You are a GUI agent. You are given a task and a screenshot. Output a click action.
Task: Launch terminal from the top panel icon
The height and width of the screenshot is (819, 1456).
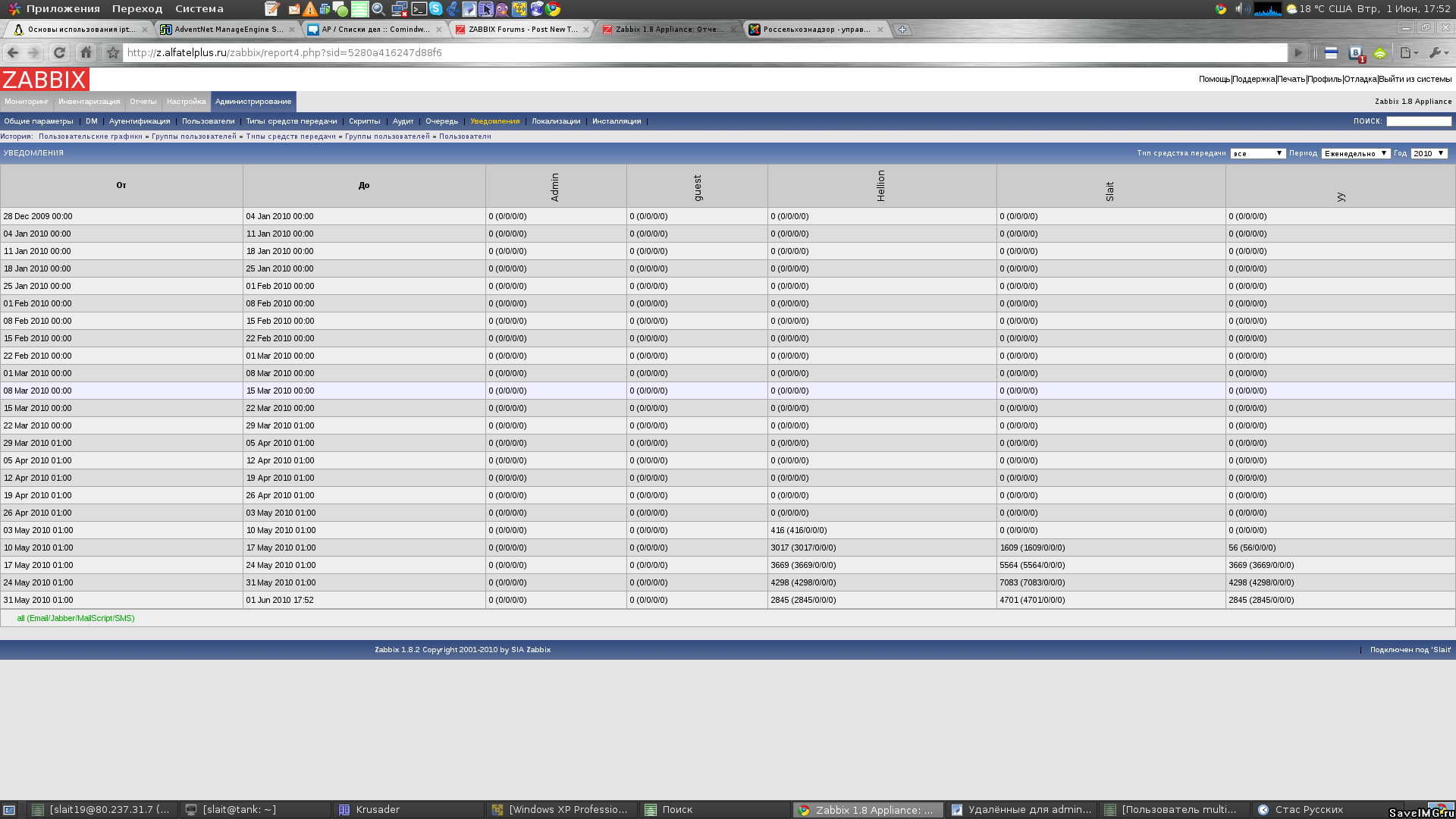click(419, 9)
